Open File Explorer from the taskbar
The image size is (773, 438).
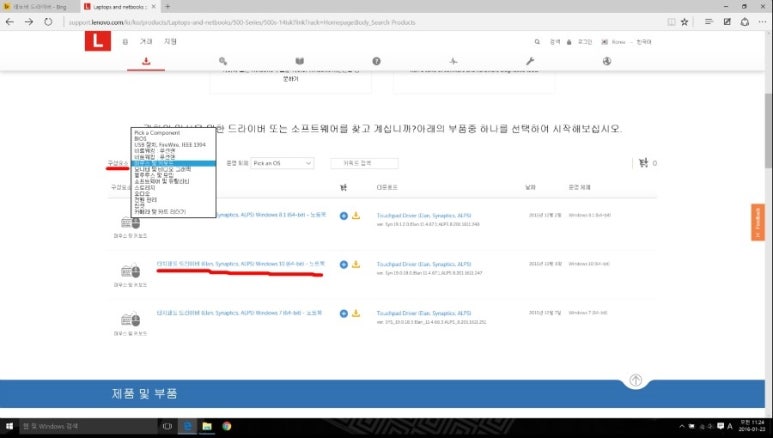coord(207,426)
